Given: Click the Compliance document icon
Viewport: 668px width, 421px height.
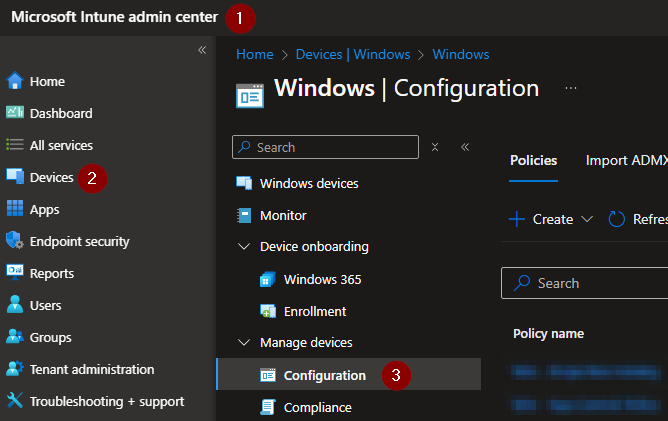Looking at the screenshot, I should (268, 407).
